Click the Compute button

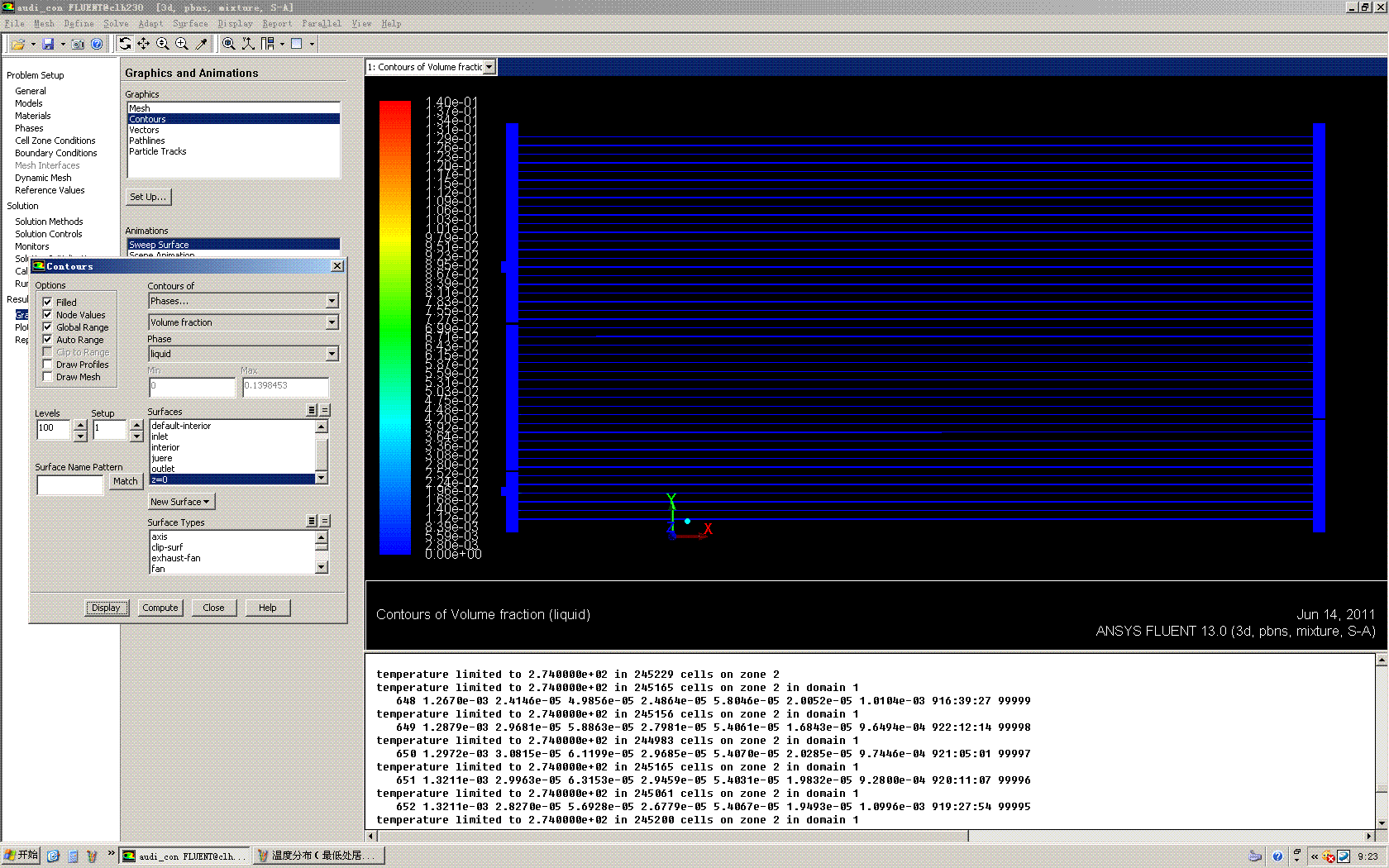tap(160, 608)
